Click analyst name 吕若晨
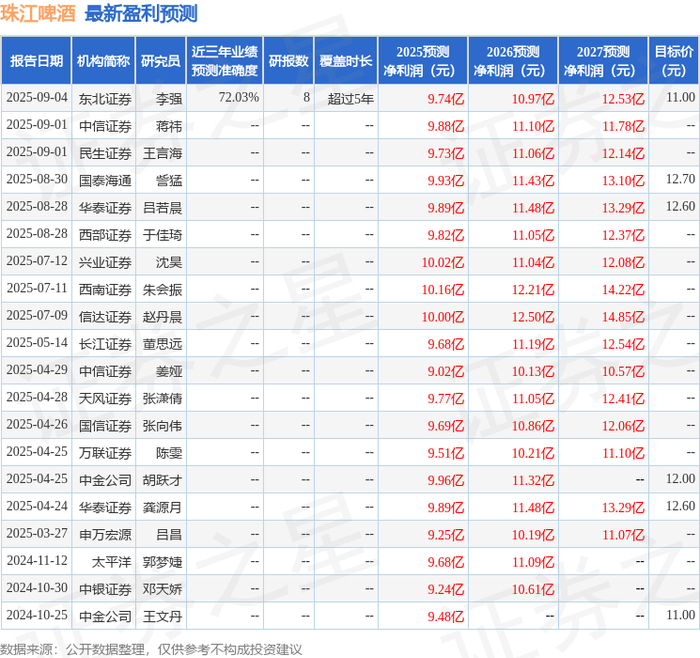700x658 pixels. (162, 208)
